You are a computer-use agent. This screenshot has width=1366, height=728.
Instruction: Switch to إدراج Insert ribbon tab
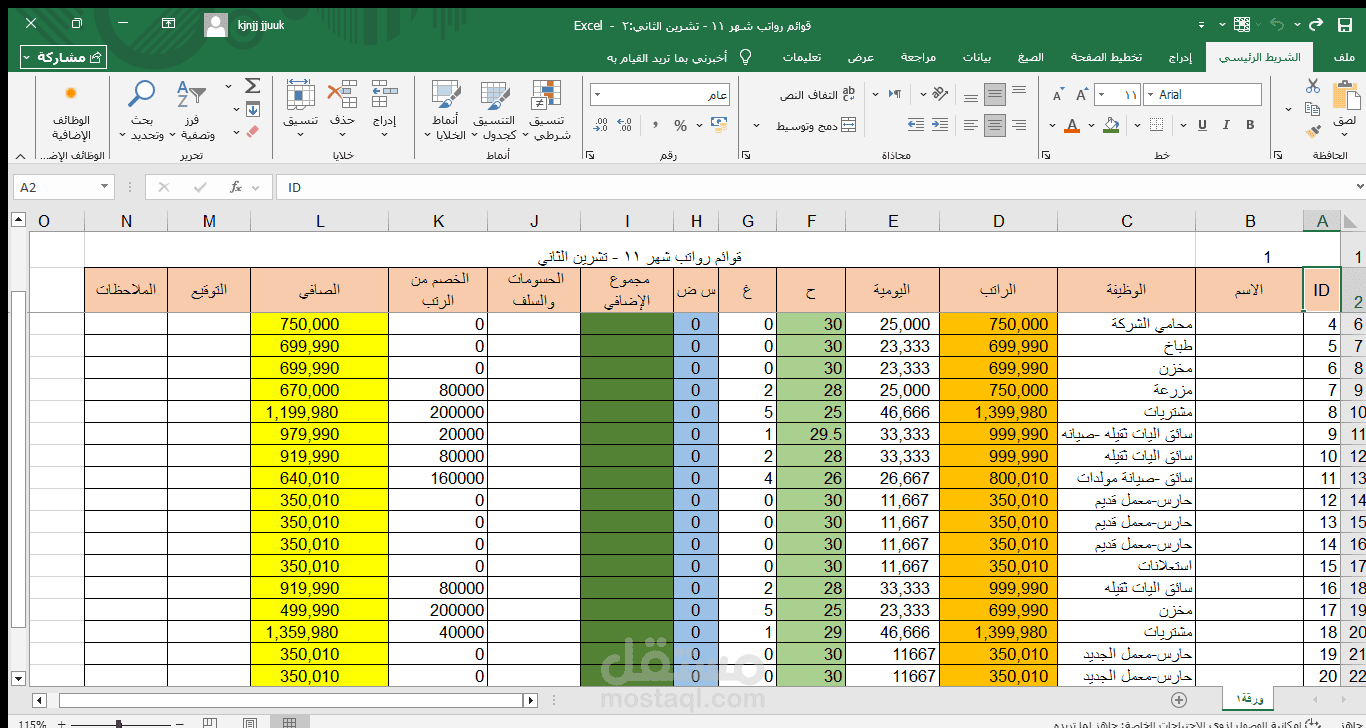pyautogui.click(x=1181, y=57)
